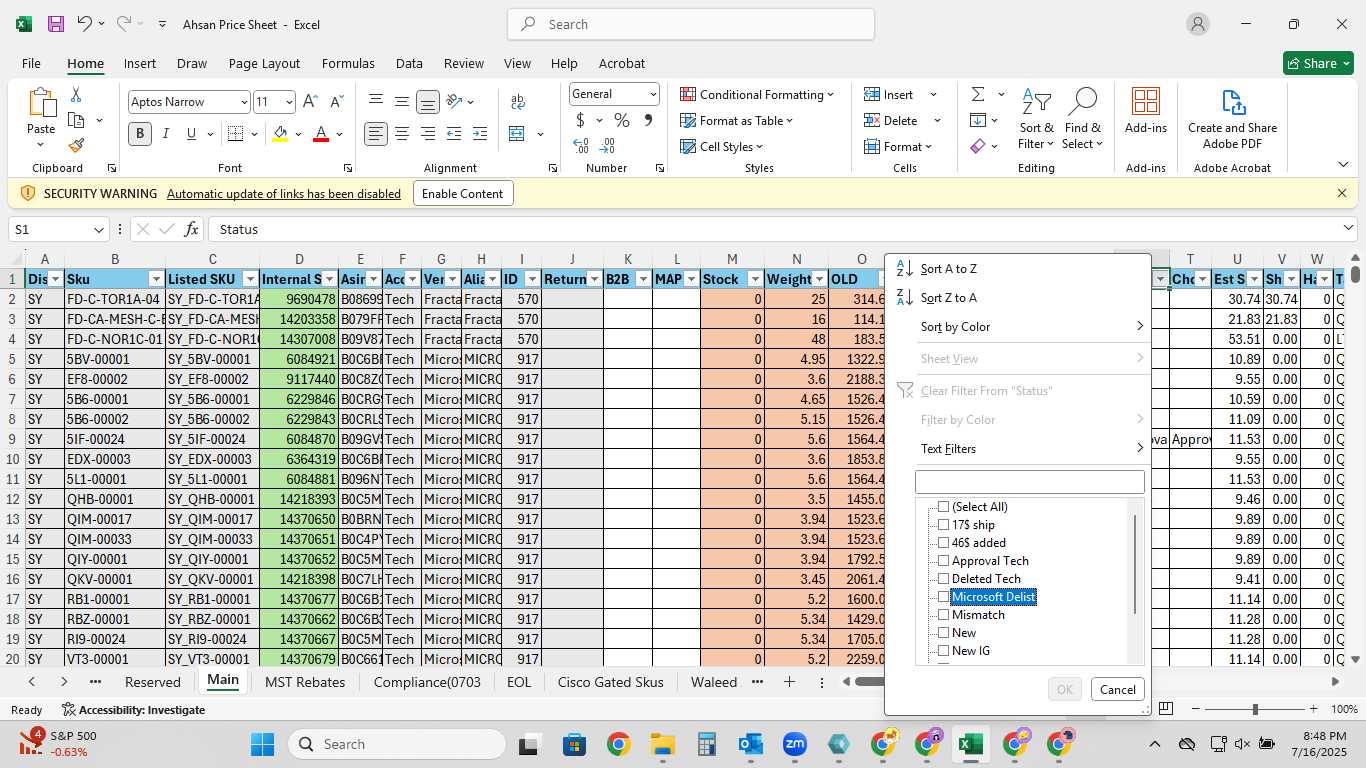Apply Underline formatting

191,134
